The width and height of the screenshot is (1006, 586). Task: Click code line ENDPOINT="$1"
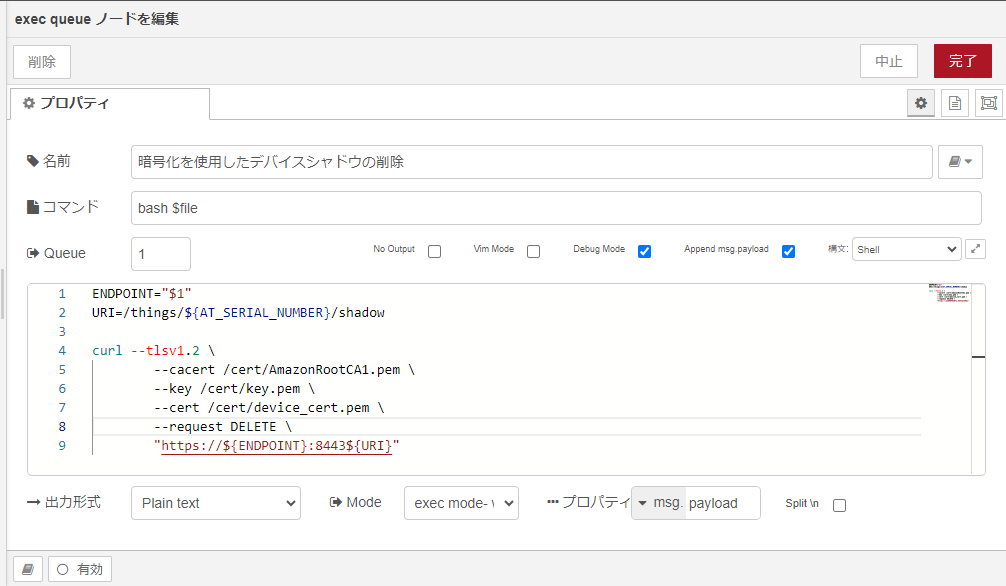tap(142, 293)
